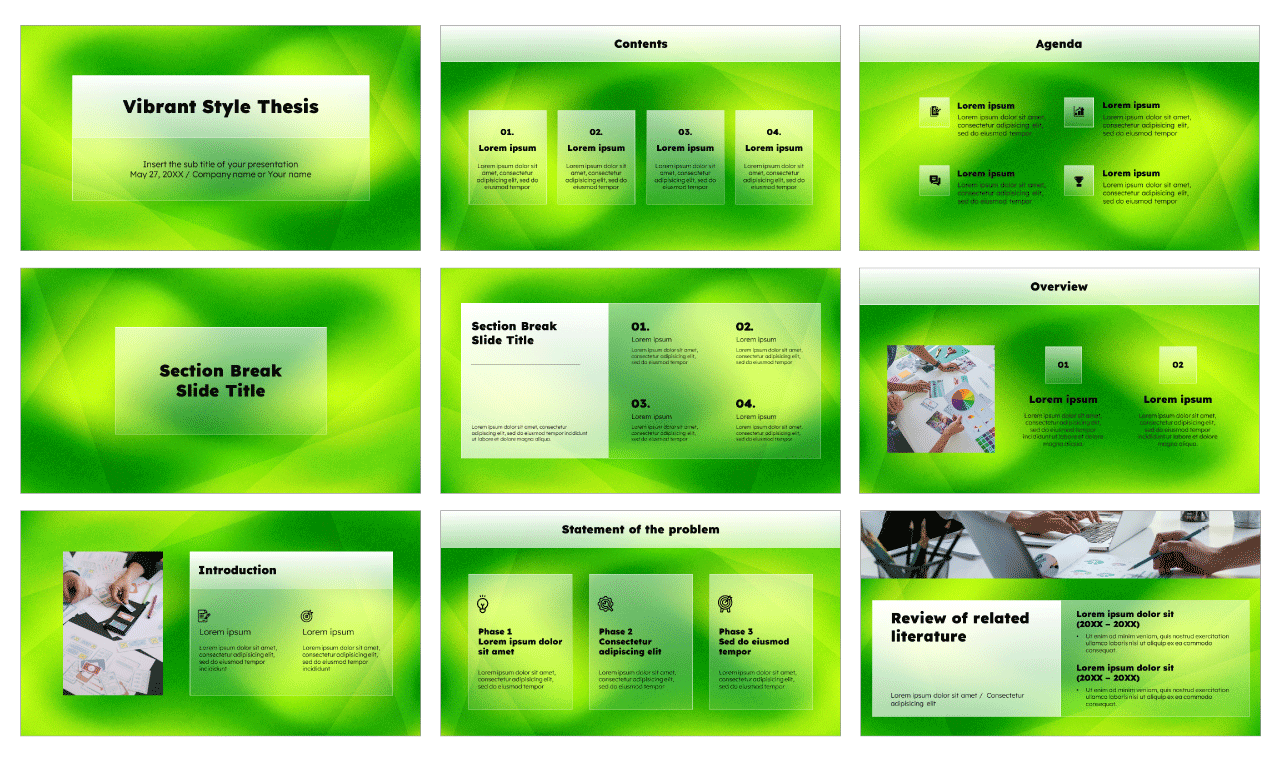Image resolution: width=1280 pixels, height=760 pixels.
Task: Click the '03.' number in section break list slide
Action: pos(640,404)
